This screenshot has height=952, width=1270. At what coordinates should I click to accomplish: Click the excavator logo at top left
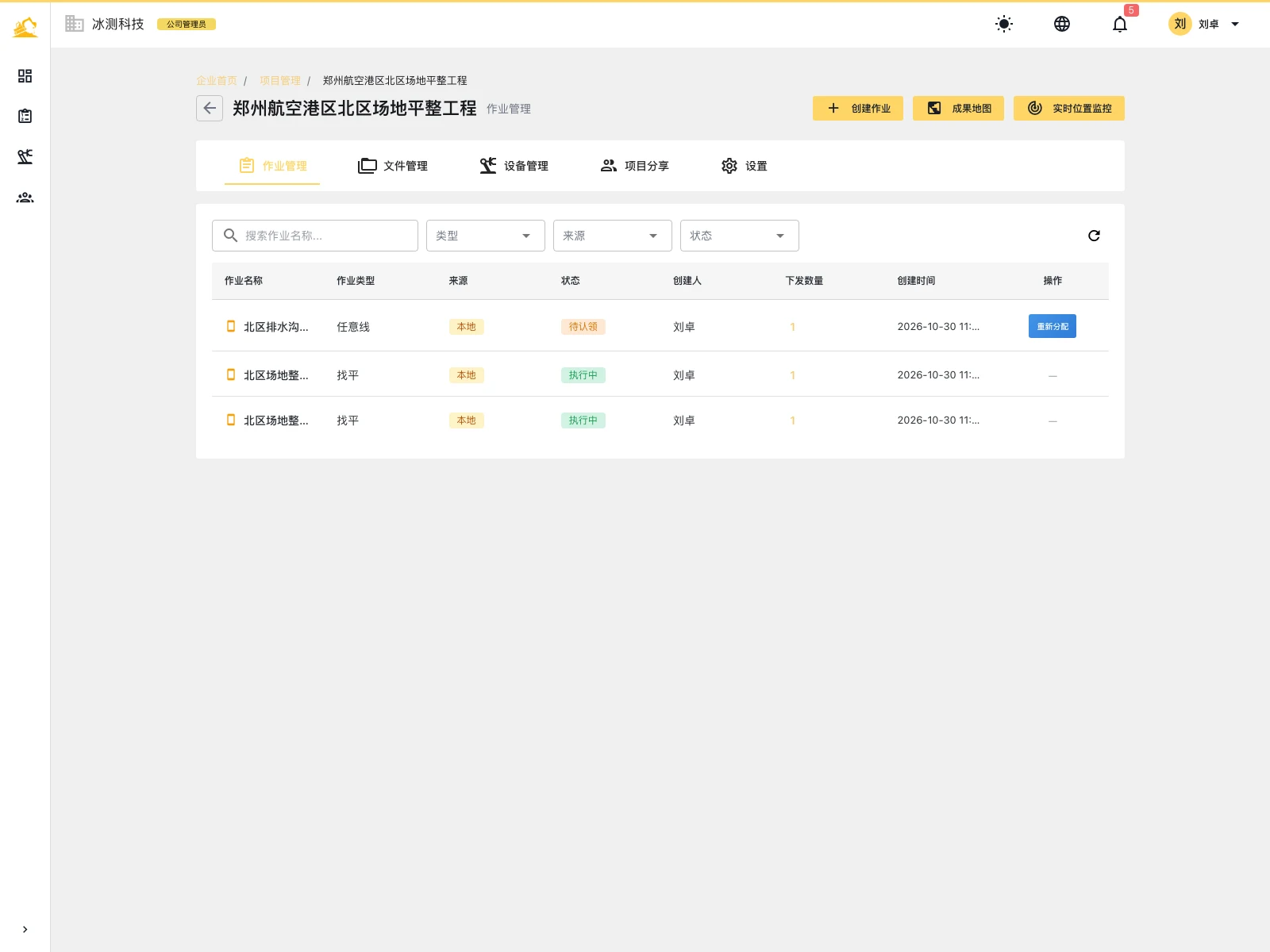[25, 27]
